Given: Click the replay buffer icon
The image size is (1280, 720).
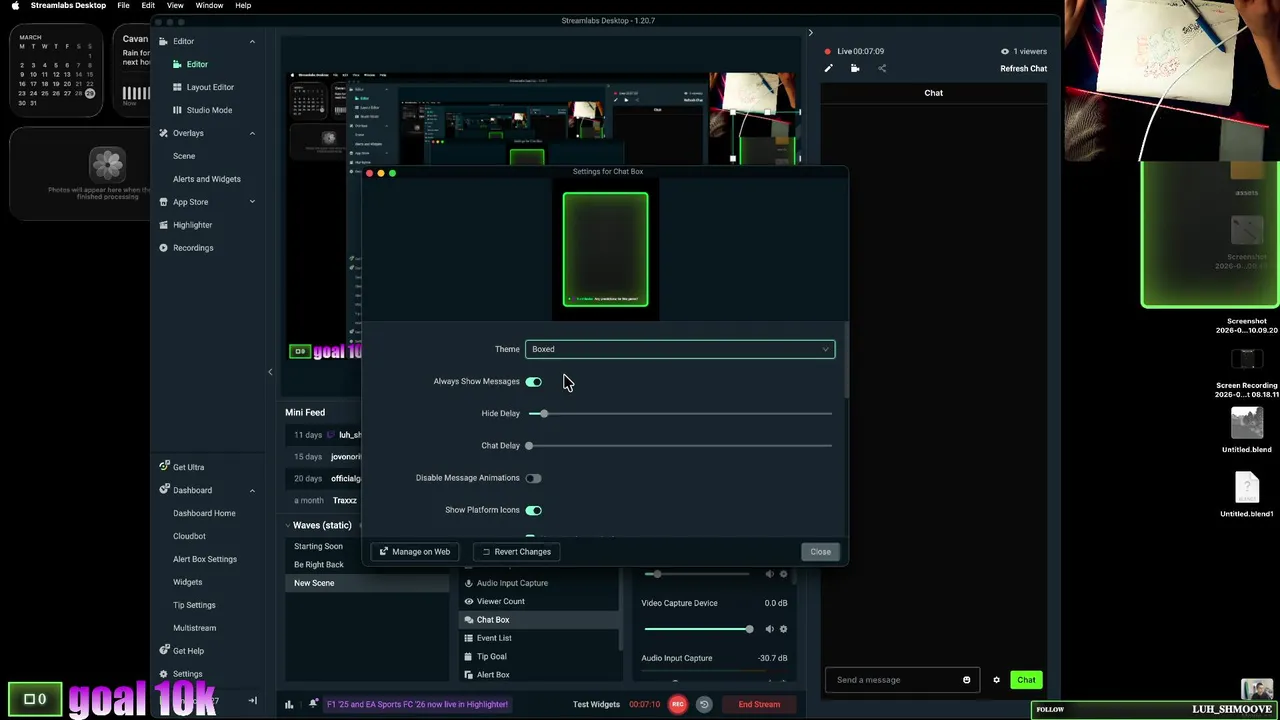Looking at the screenshot, I should pyautogui.click(x=704, y=704).
